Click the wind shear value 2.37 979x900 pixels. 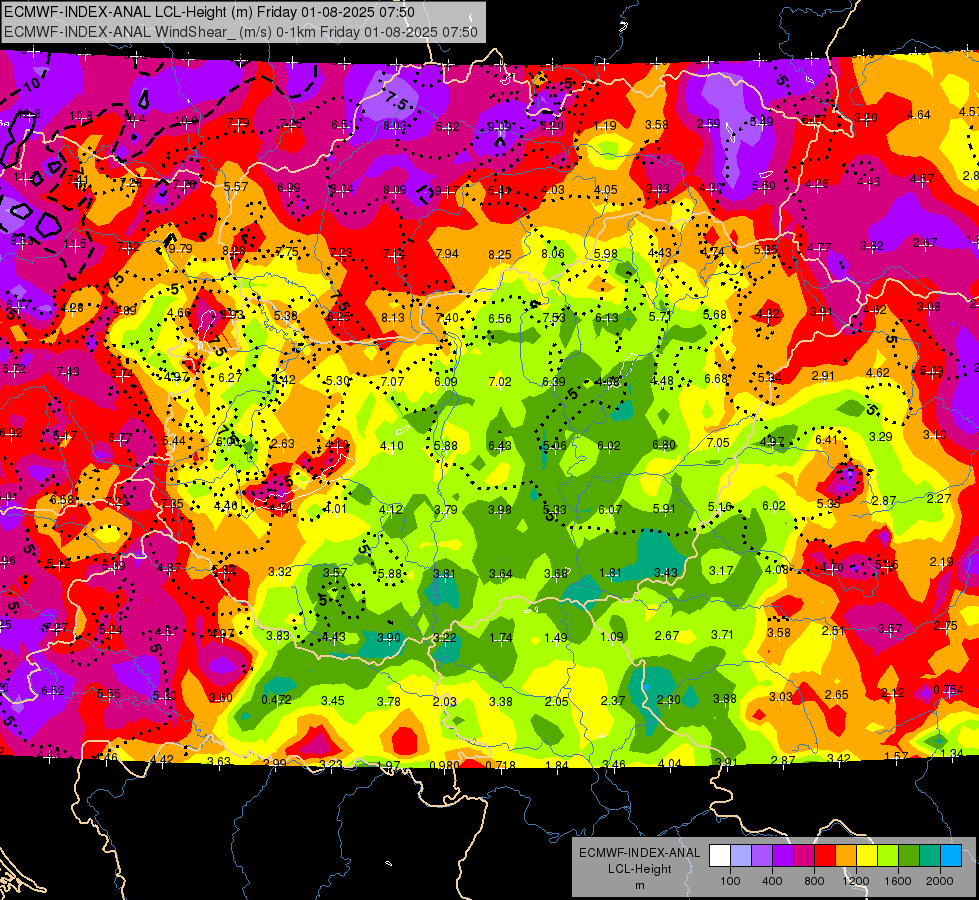(612, 701)
